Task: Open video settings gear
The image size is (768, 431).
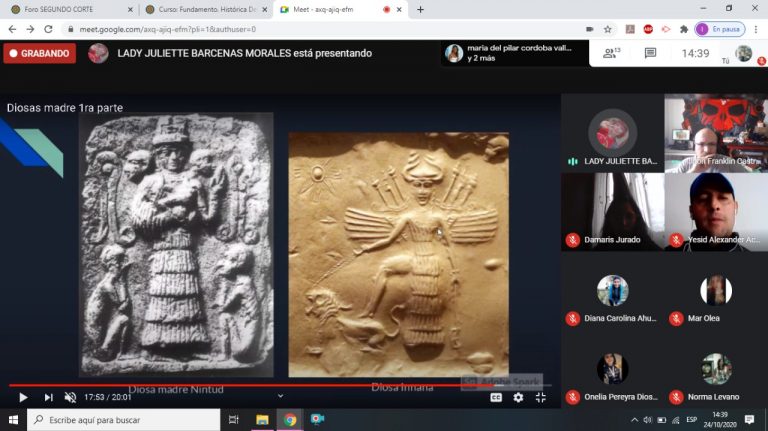Action: click(518, 398)
